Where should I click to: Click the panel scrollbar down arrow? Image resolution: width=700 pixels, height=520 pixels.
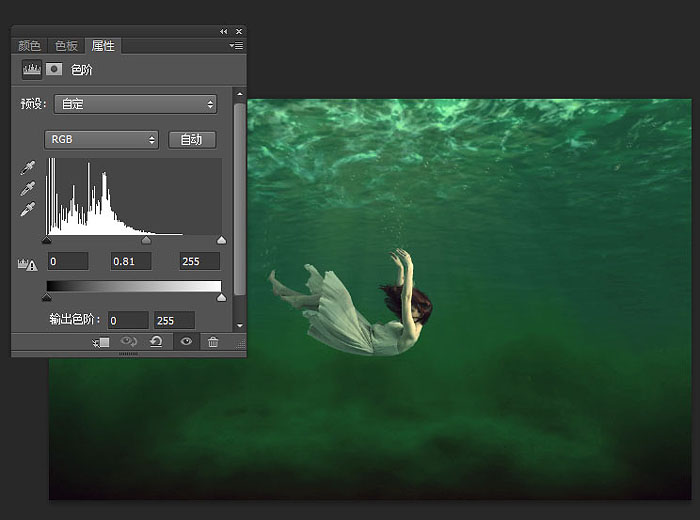click(x=240, y=325)
